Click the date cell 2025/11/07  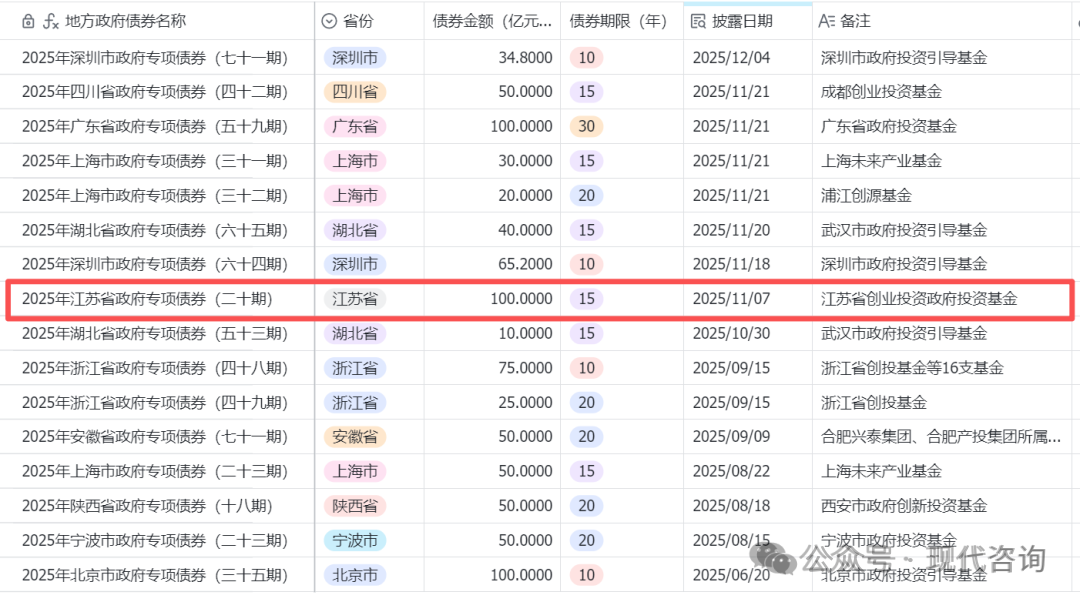point(748,299)
